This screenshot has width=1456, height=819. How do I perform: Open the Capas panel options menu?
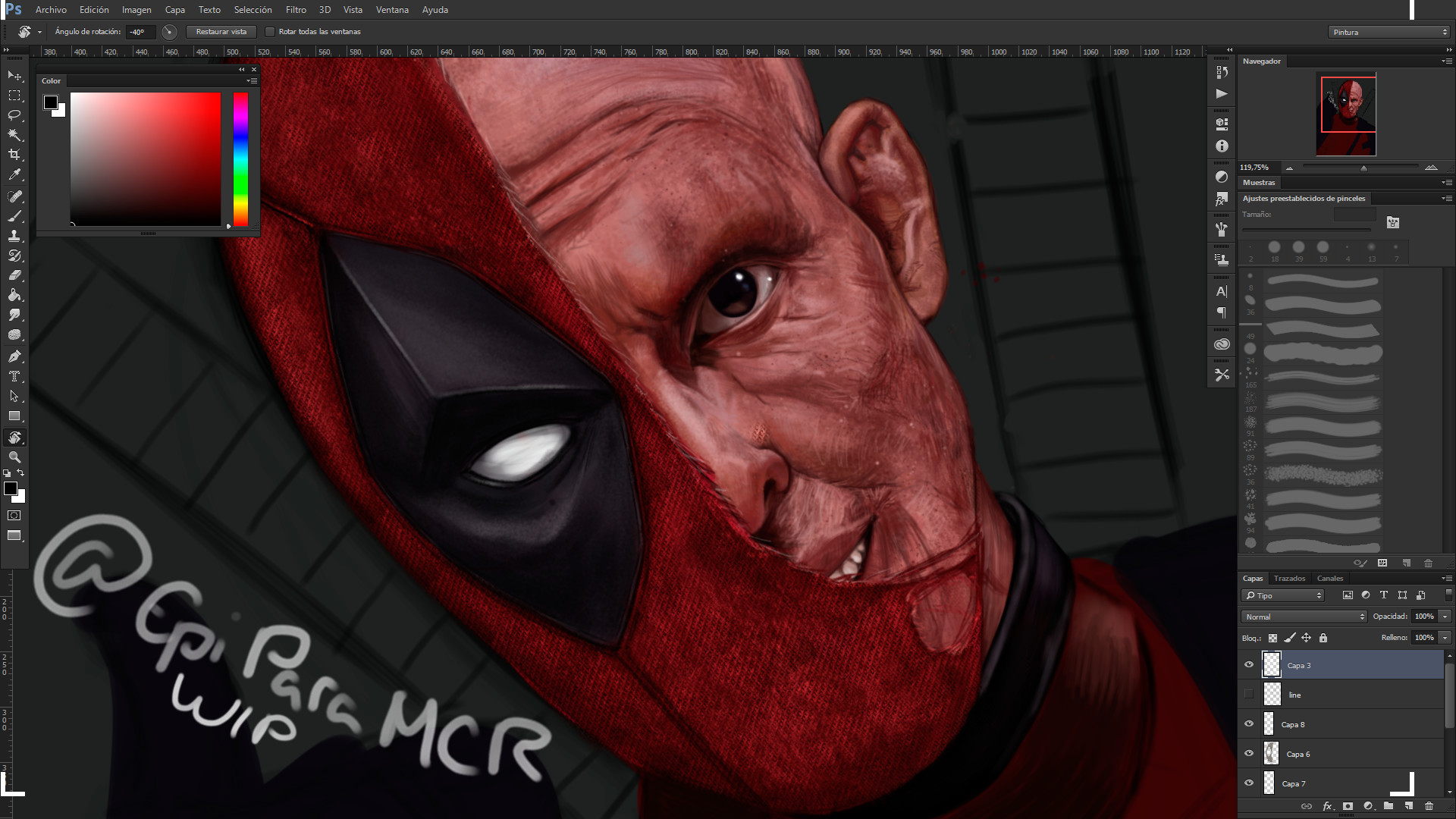pos(1446,579)
